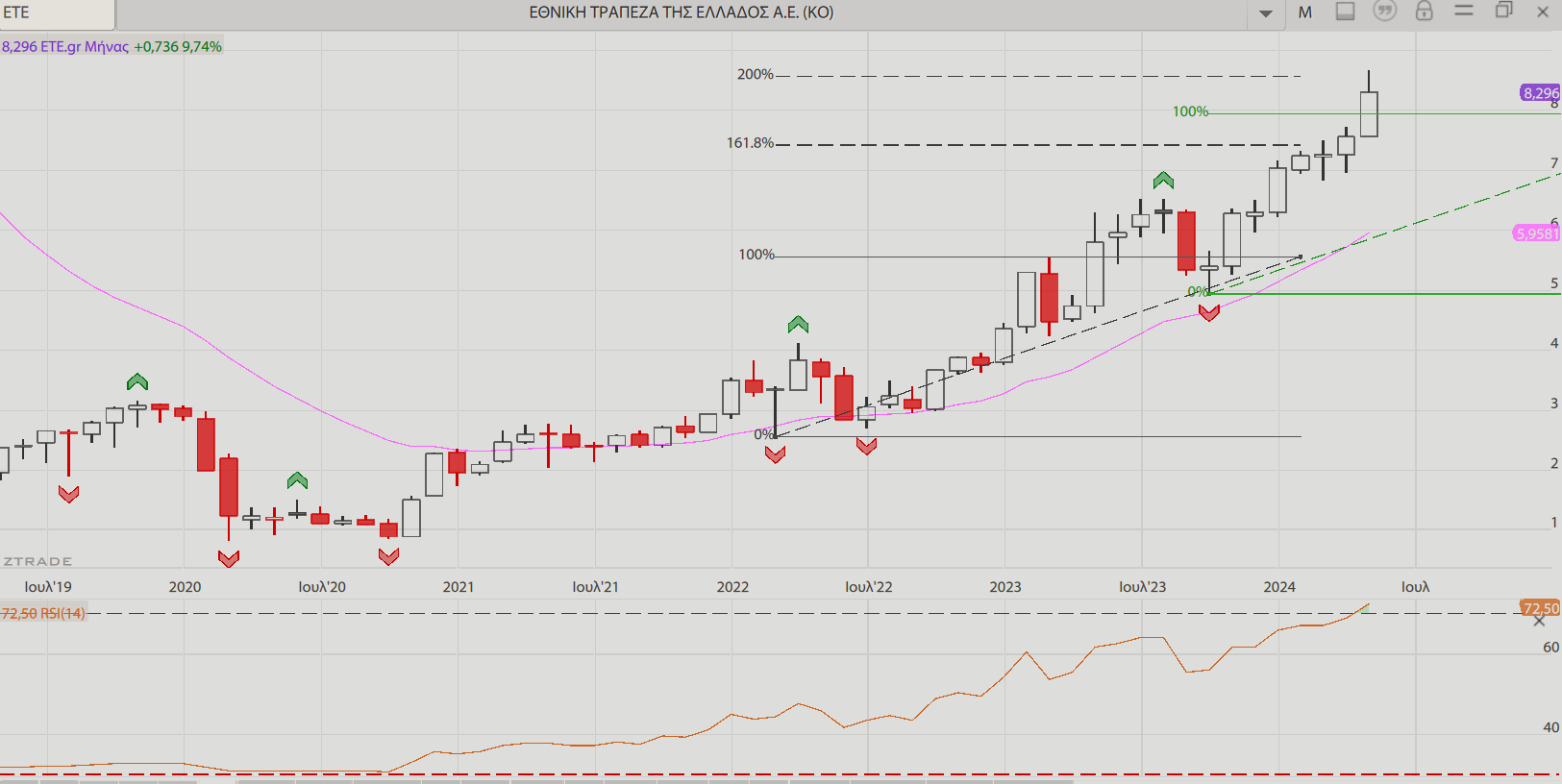Image resolution: width=1562 pixels, height=784 pixels.
Task: Click the orange 72,50 RSI value tag
Action: pos(1541,608)
